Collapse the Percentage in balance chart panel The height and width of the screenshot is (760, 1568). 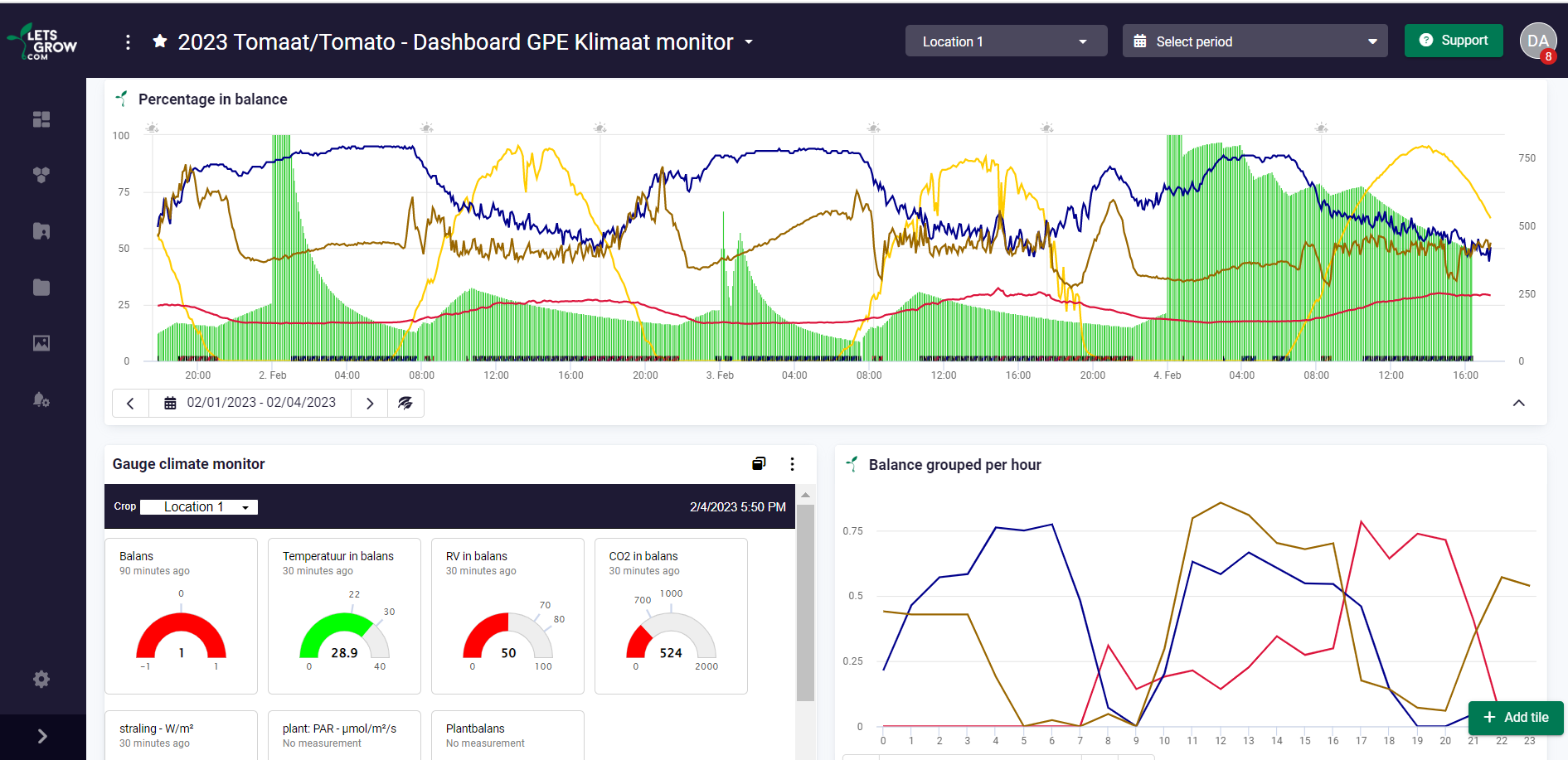[x=1518, y=403]
